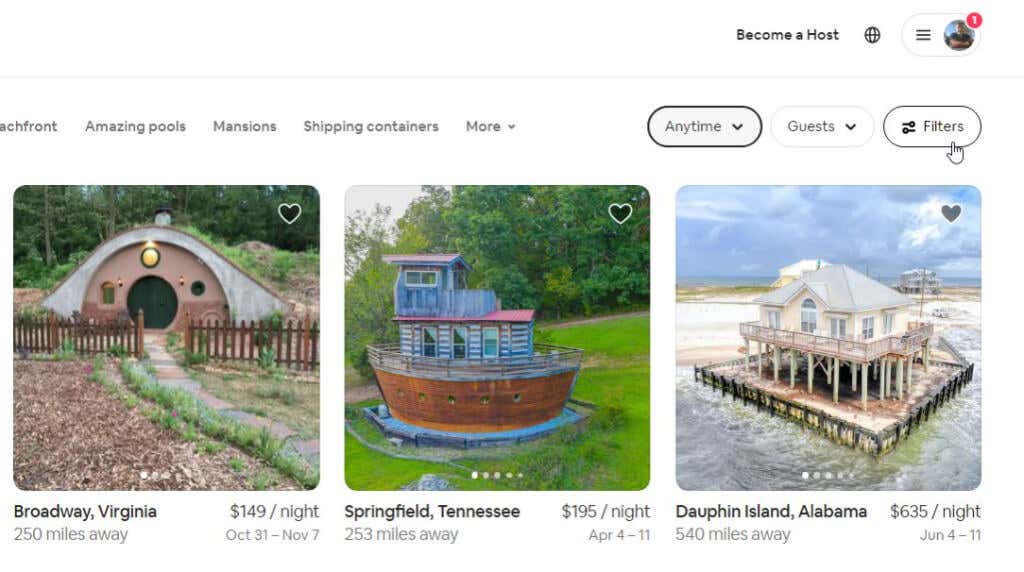This screenshot has width=1024, height=572.
Task: Select the Amazing pools category
Action: click(135, 127)
